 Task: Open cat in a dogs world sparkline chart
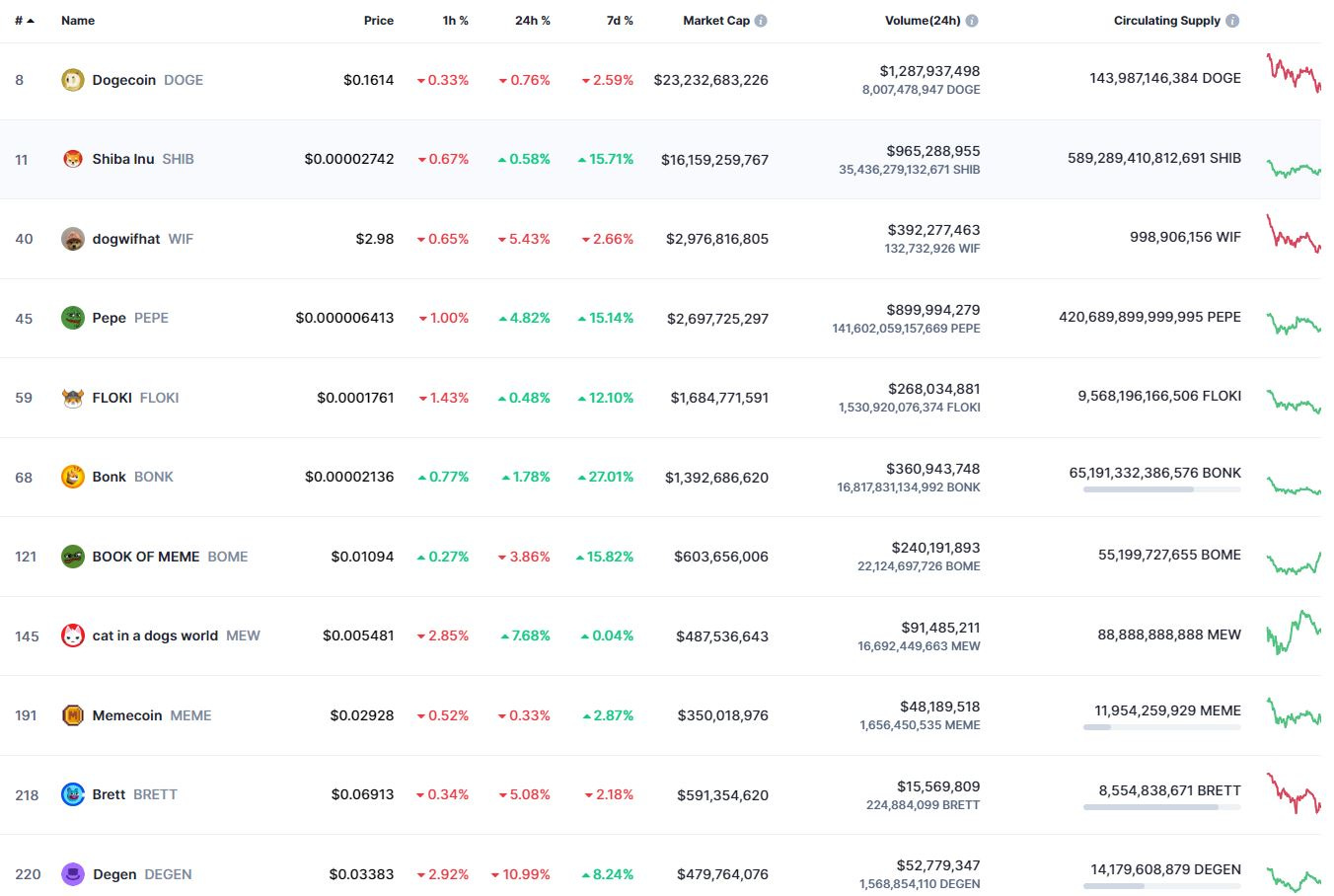pos(1294,633)
